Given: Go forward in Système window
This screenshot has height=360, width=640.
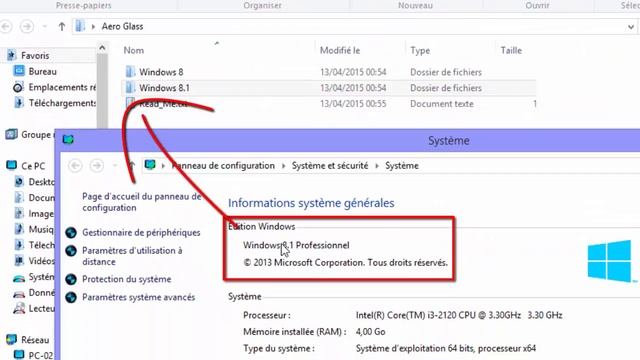Looking at the screenshot, I should coord(97,166).
